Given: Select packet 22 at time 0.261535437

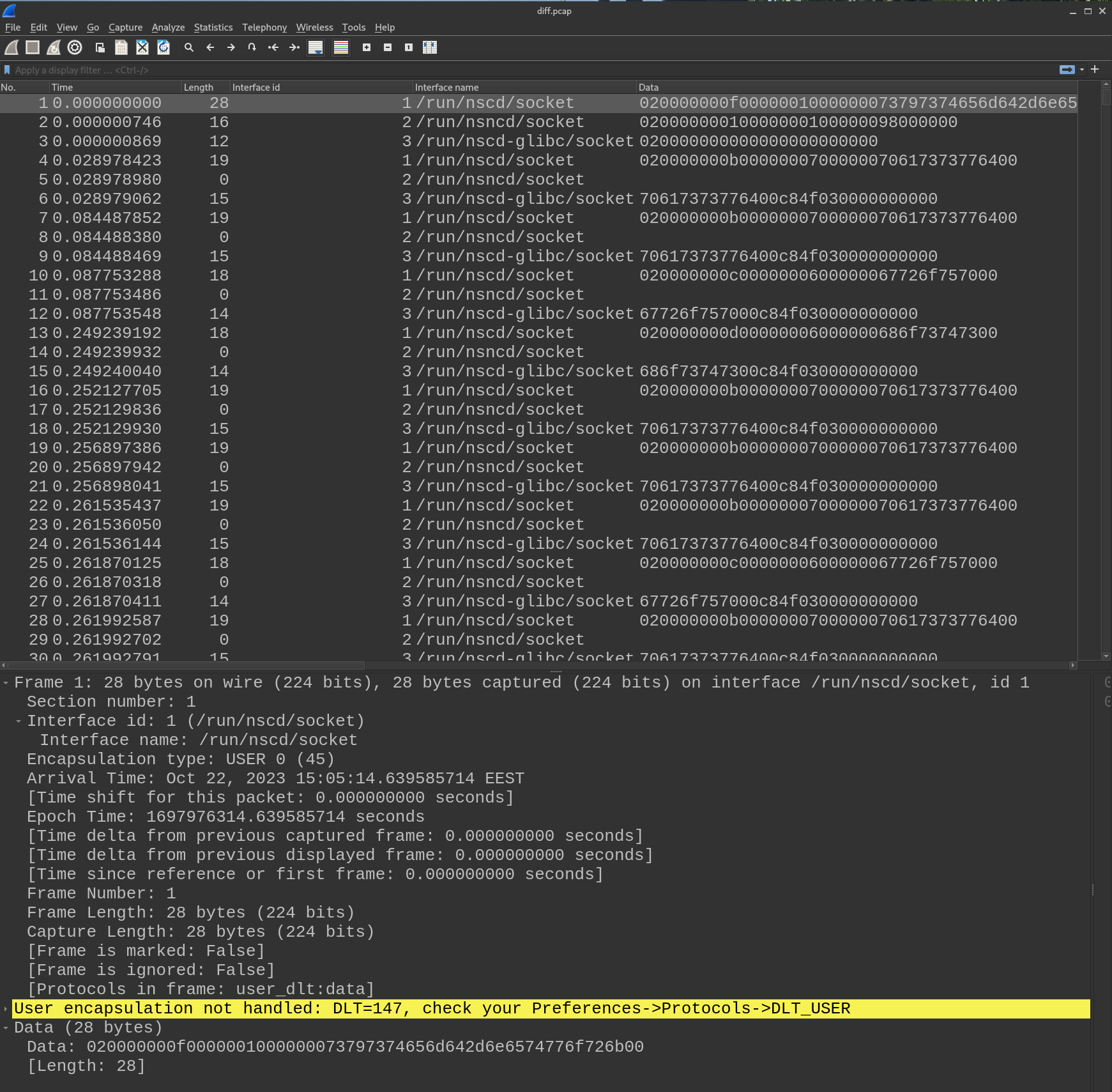Looking at the screenshot, I should point(538,505).
